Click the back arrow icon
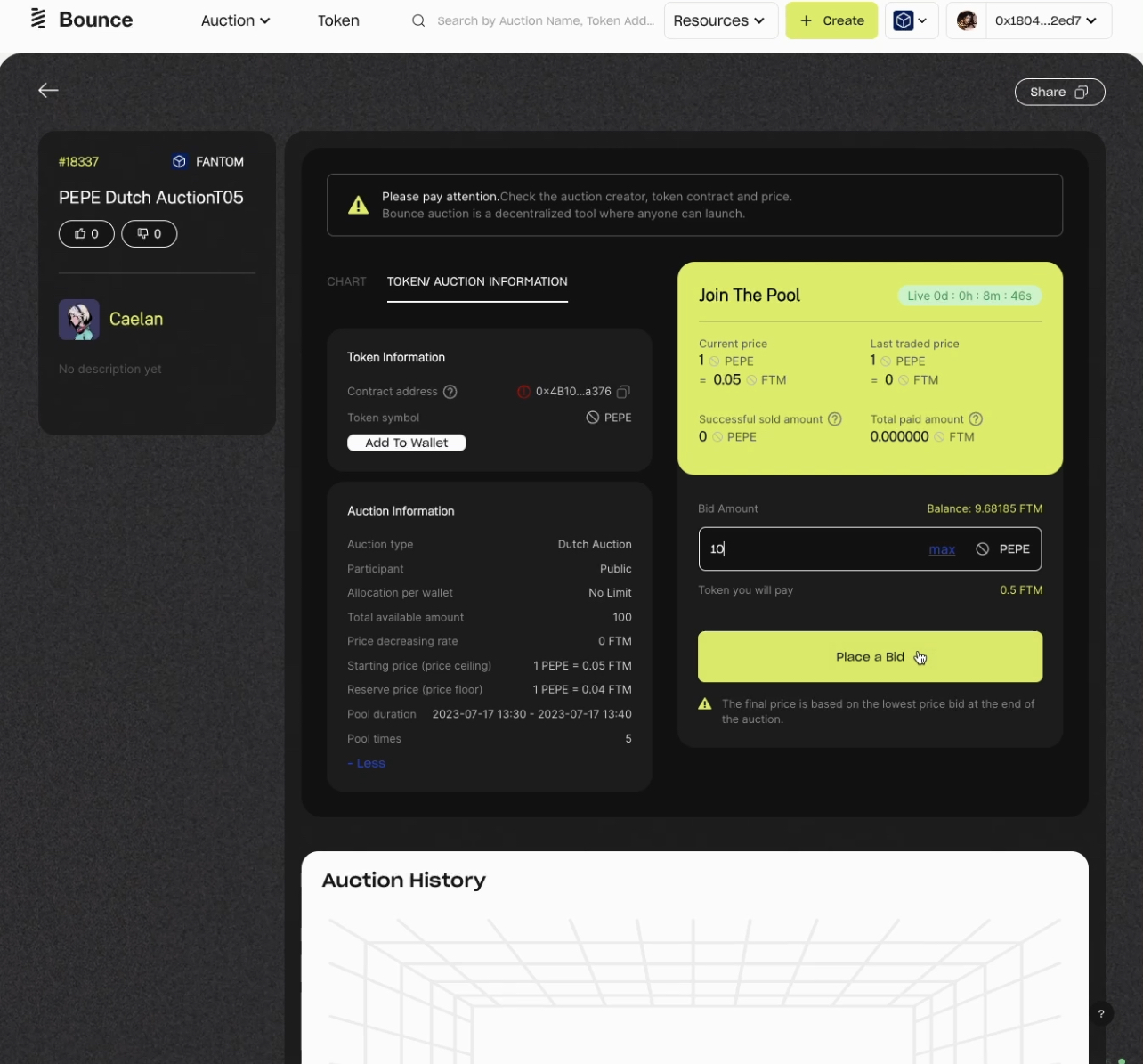 [48, 90]
